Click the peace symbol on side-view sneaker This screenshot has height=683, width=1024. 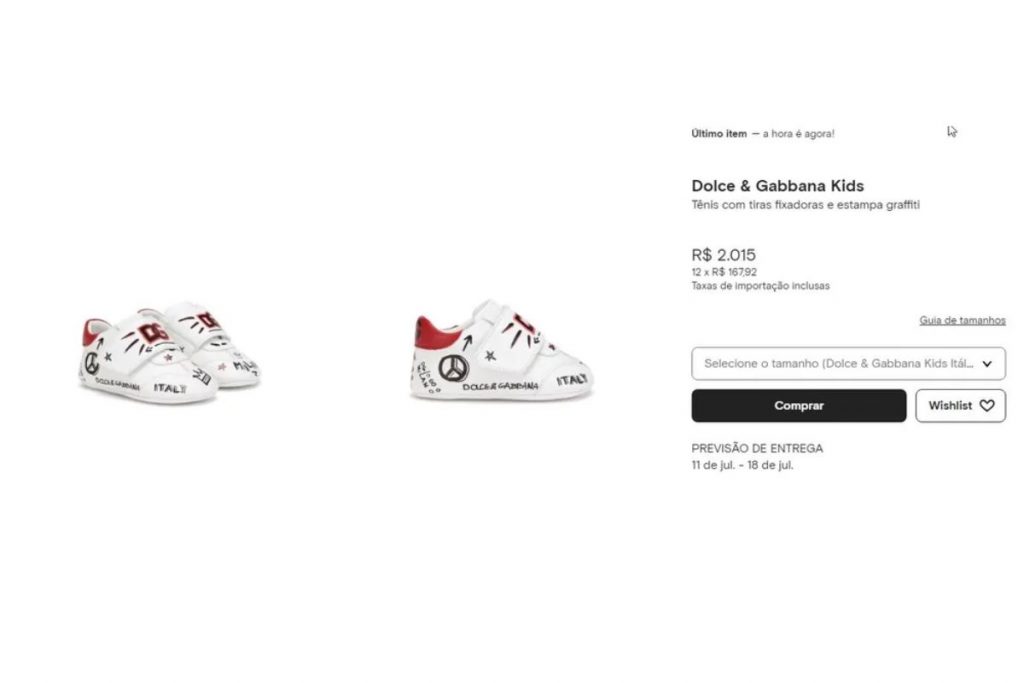click(x=453, y=368)
